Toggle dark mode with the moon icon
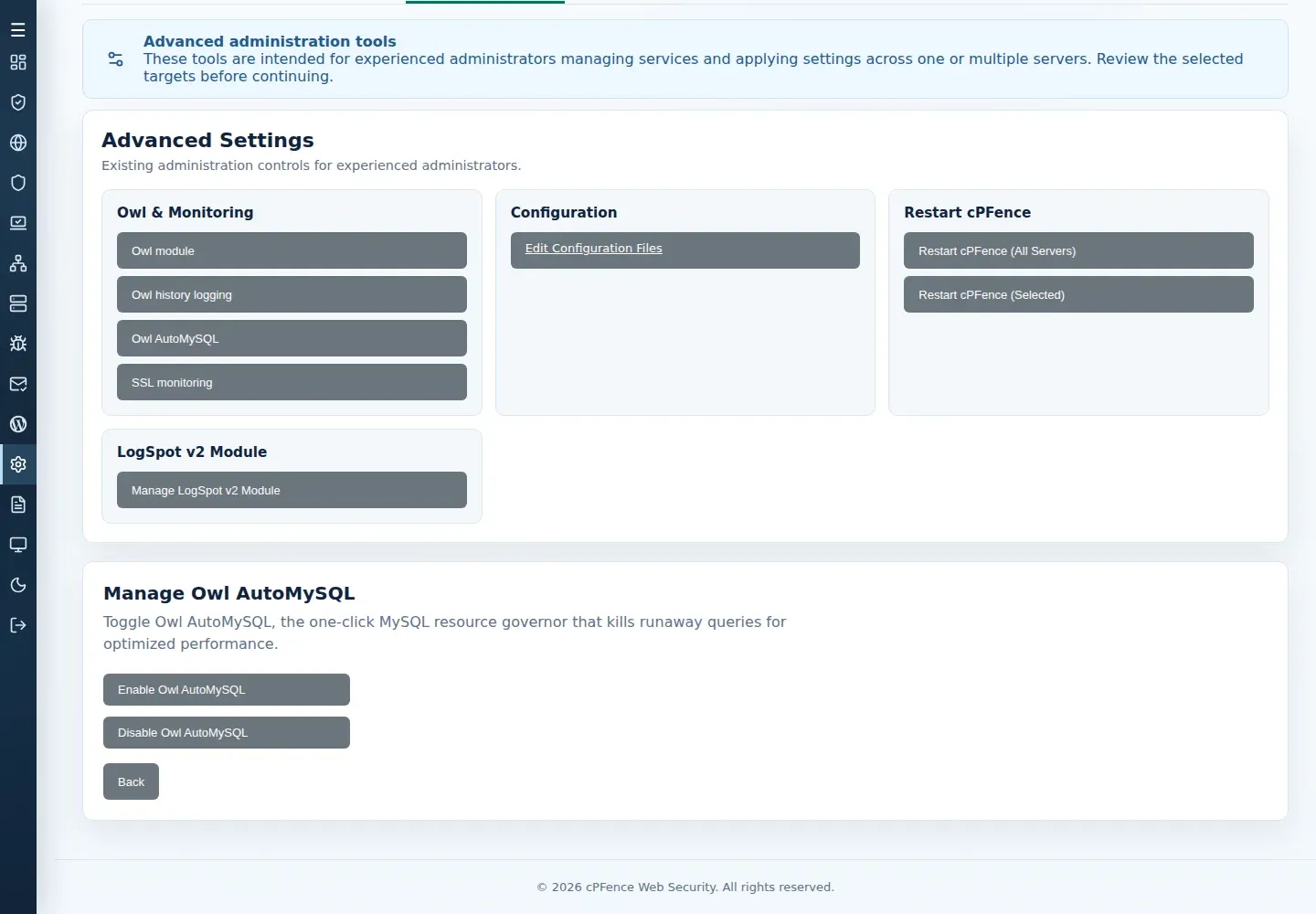The height and width of the screenshot is (914, 1316). [x=18, y=585]
